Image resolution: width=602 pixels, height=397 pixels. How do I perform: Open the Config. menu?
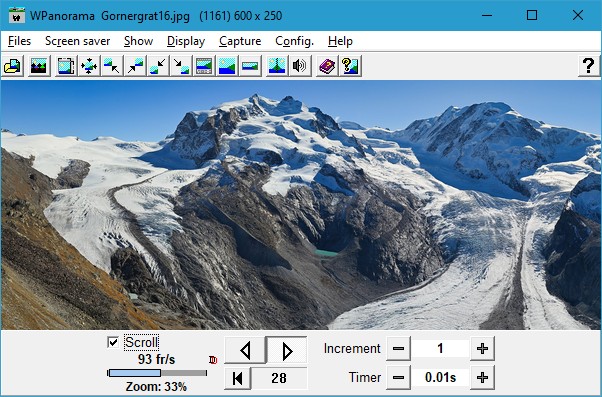[294, 41]
